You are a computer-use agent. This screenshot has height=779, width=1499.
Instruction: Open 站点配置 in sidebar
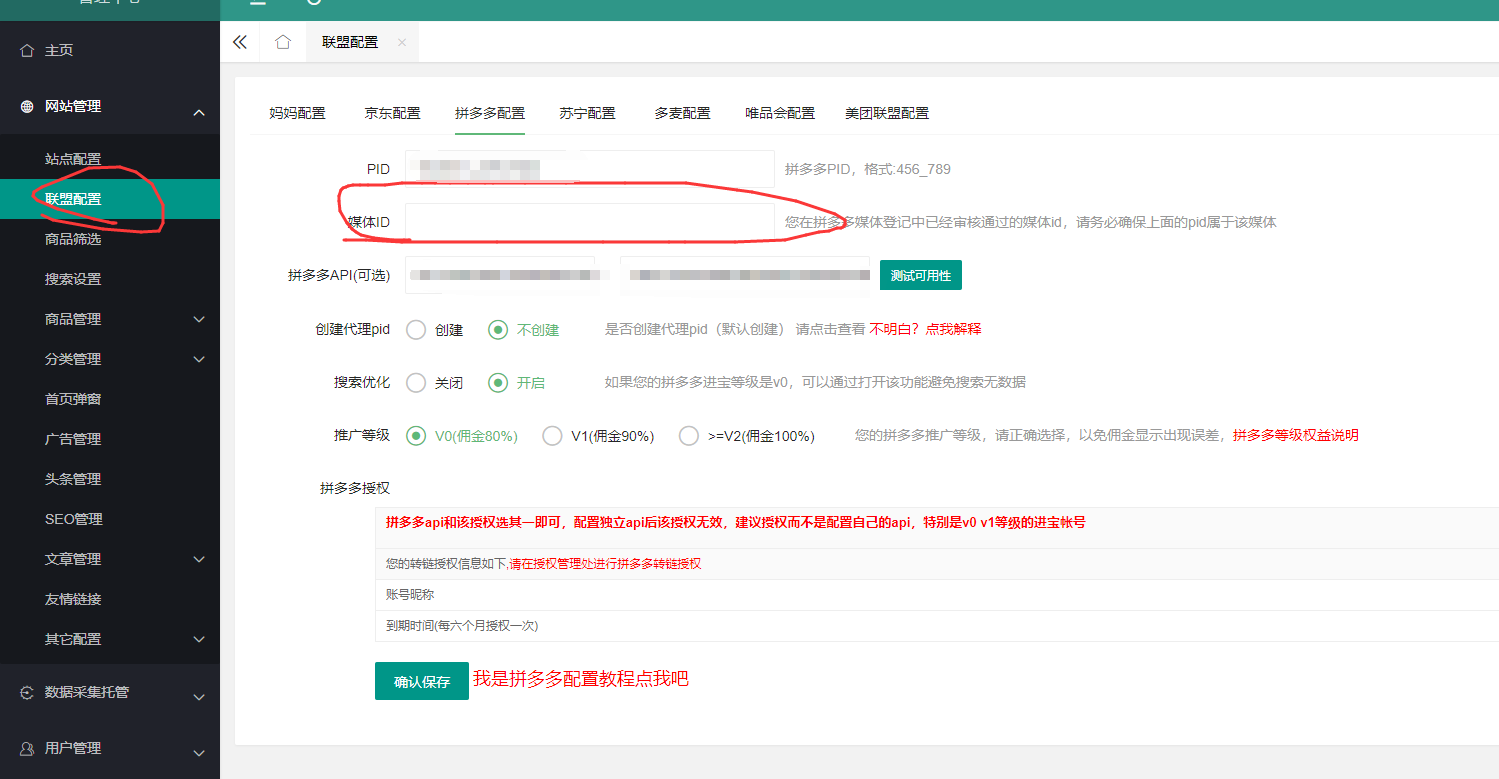point(73,159)
